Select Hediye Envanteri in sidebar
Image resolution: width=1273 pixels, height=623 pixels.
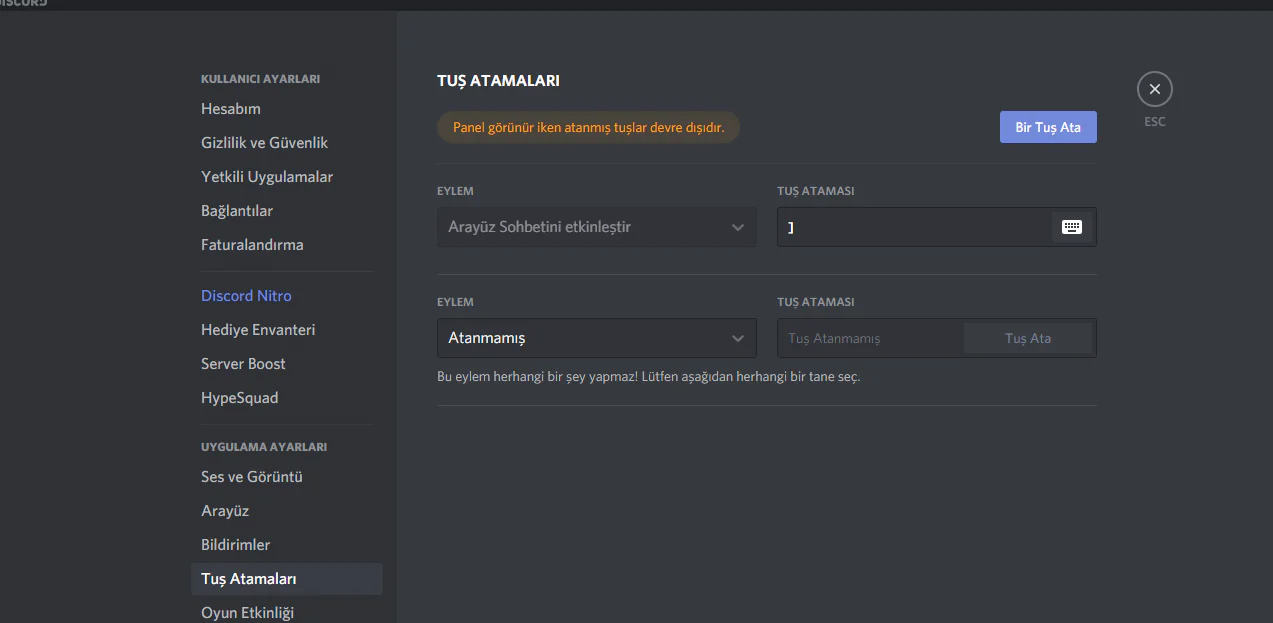tap(258, 330)
